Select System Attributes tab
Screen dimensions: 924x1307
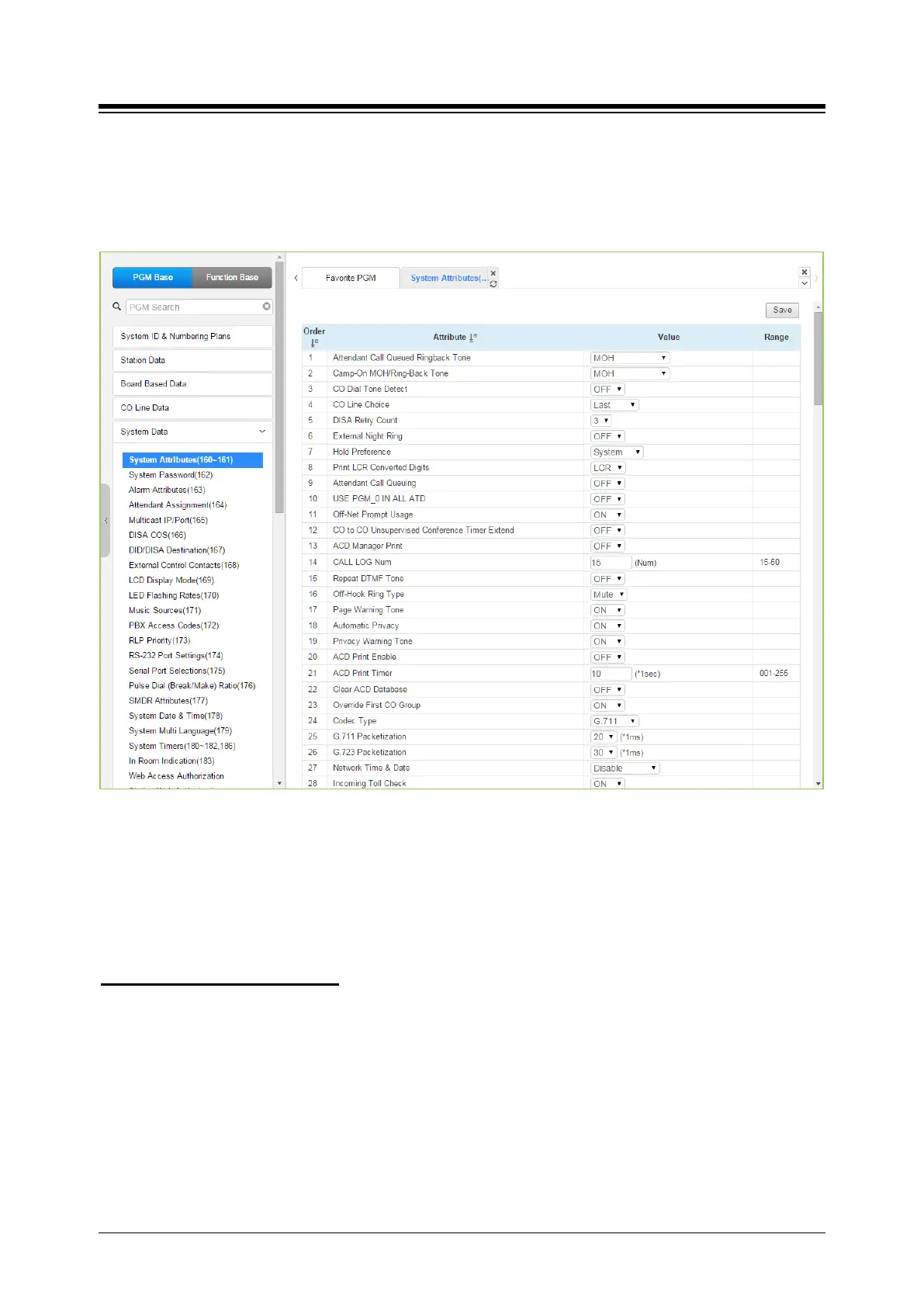coord(449,278)
